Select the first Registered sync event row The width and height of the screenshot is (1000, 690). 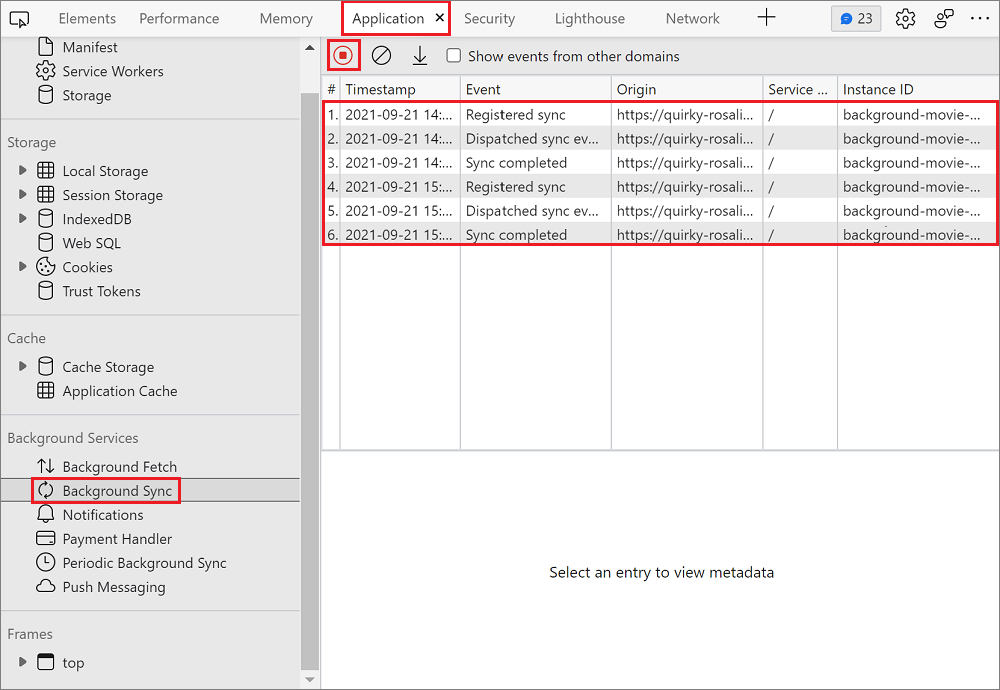[536, 114]
